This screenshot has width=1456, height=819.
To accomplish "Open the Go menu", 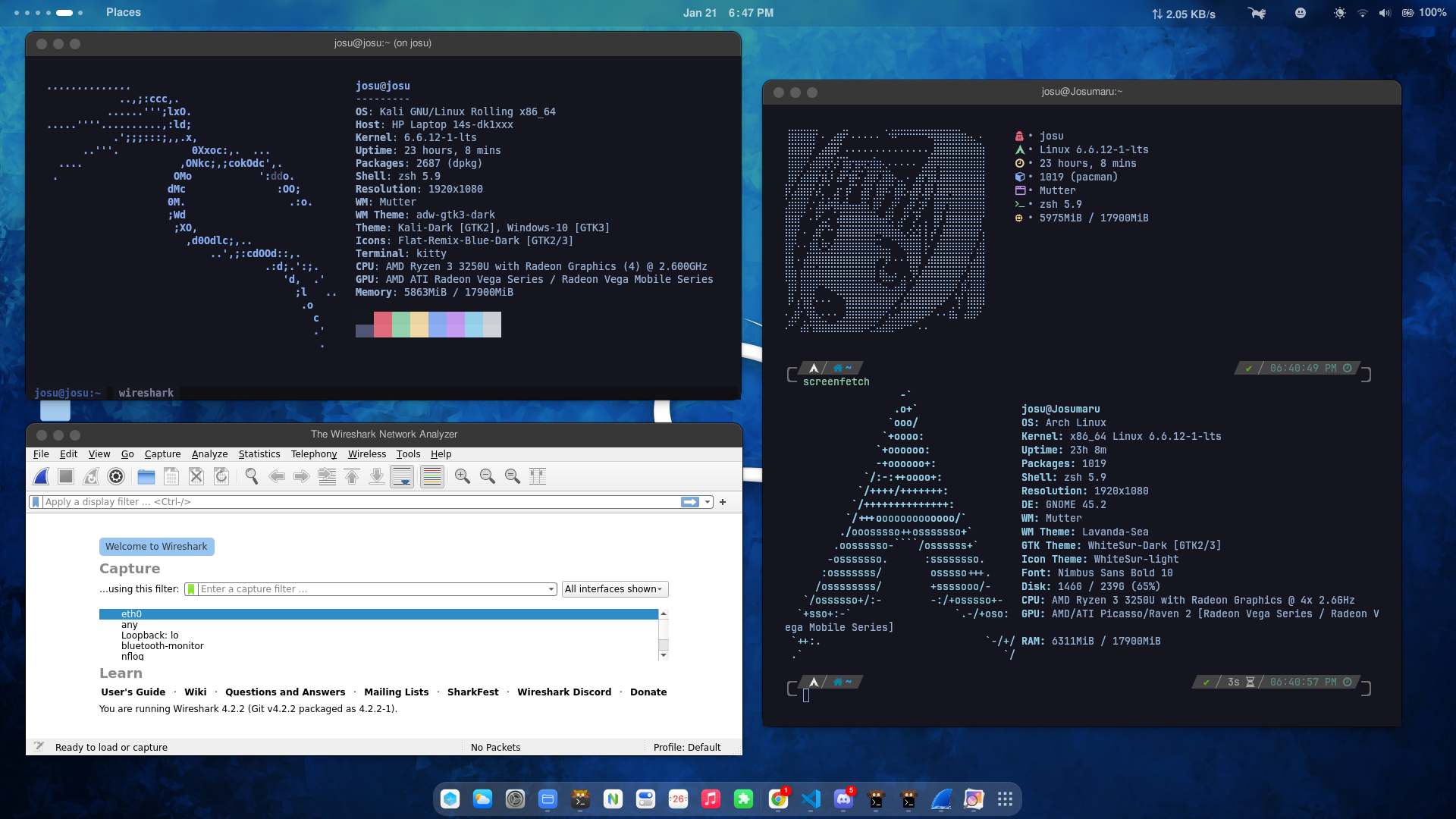I will [127, 454].
